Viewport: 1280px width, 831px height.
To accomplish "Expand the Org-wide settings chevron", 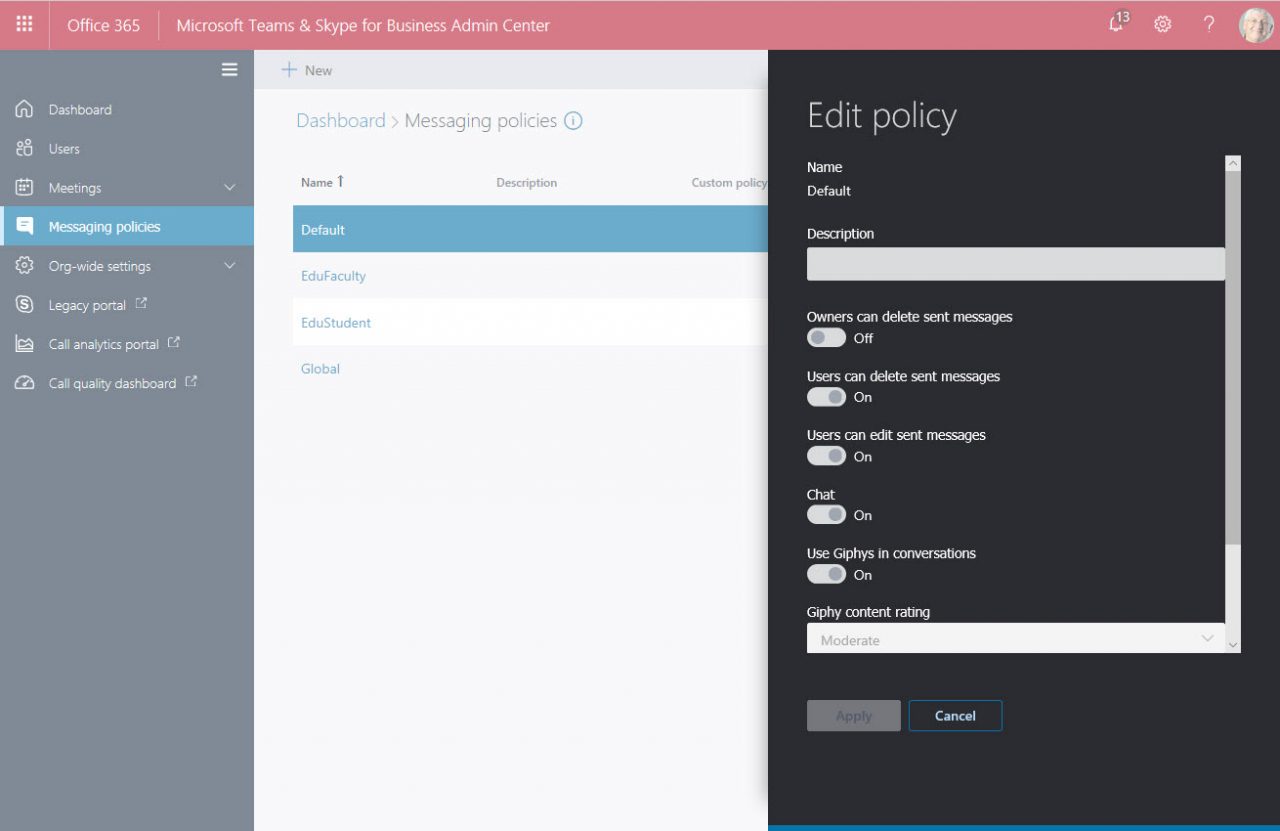I will [x=230, y=266].
